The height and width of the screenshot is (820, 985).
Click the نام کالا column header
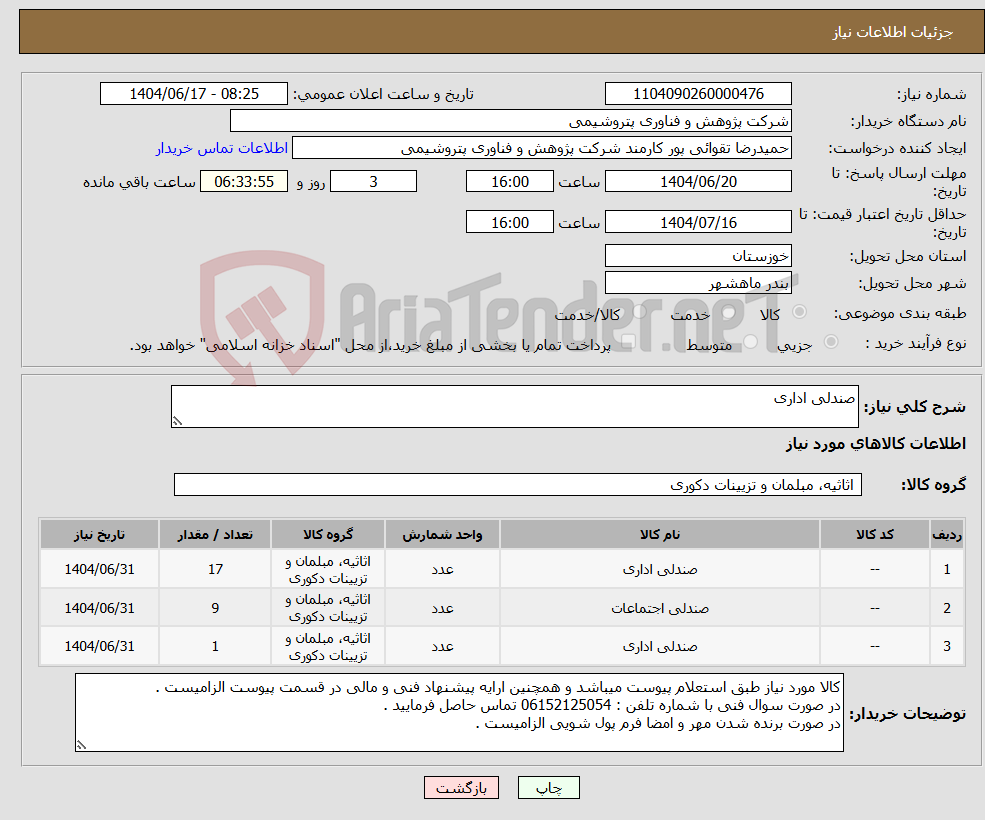pos(660,534)
